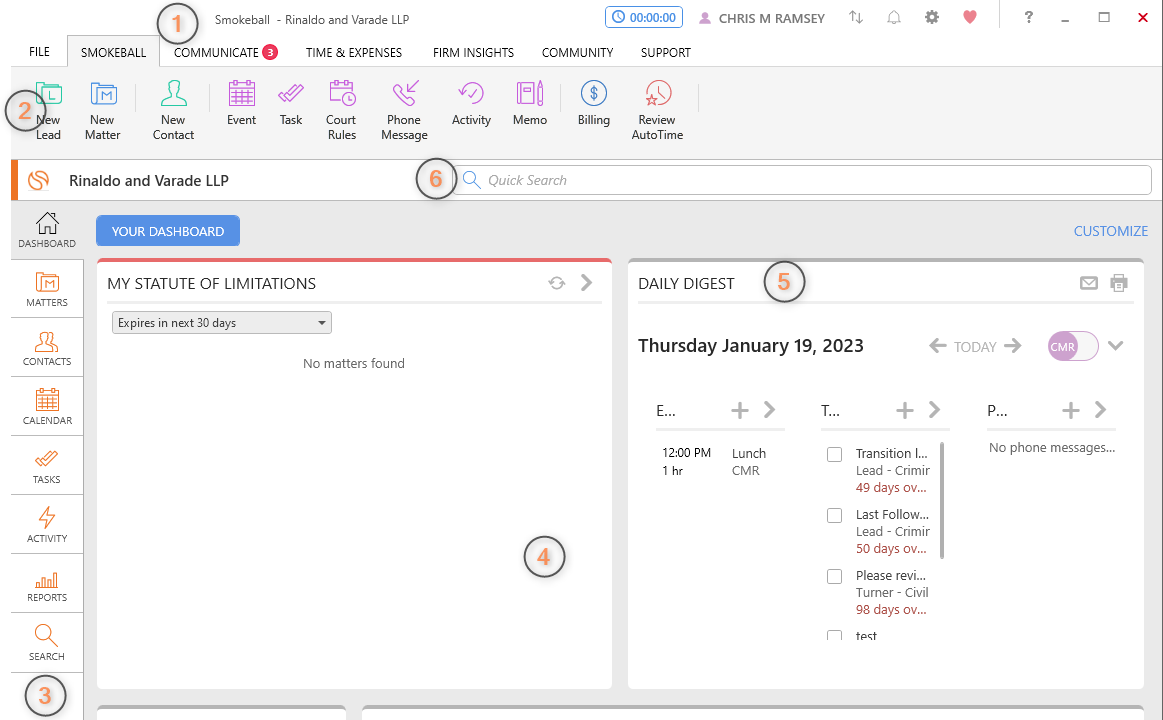Select the SMOKEBALL ribbon tab

[113, 52]
